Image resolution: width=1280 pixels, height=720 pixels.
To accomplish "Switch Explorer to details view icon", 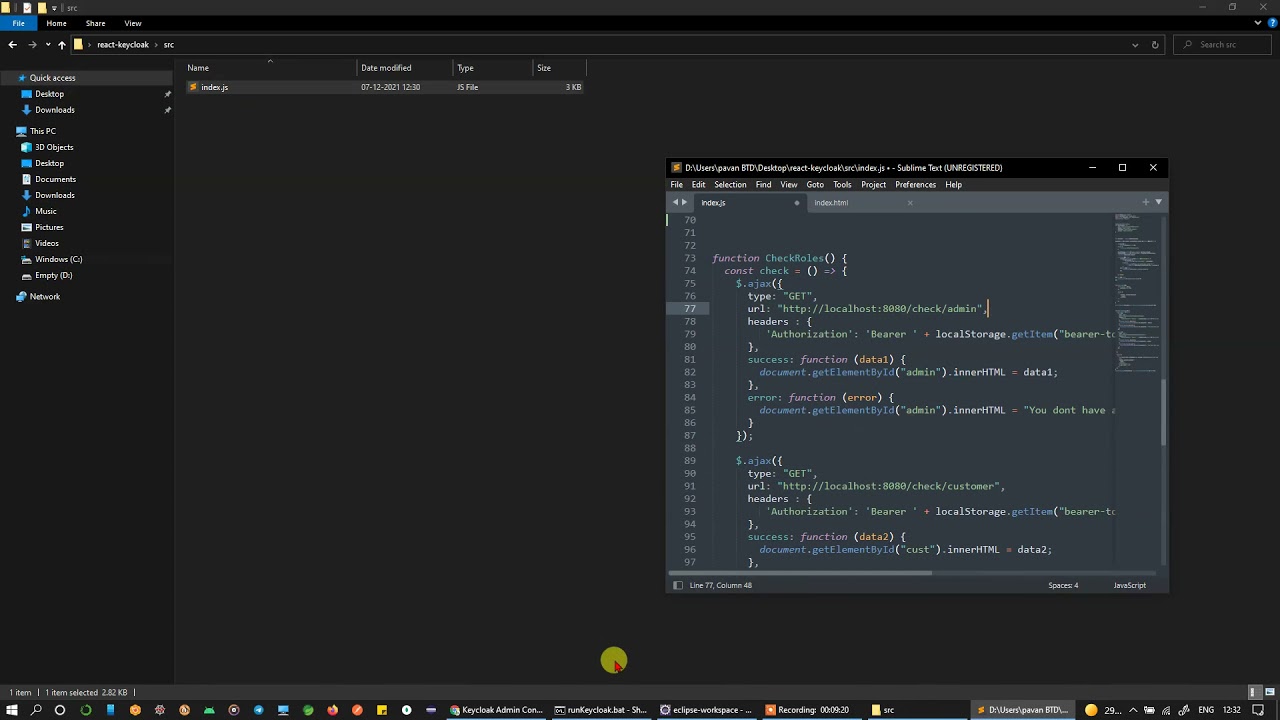I will click(1253, 692).
